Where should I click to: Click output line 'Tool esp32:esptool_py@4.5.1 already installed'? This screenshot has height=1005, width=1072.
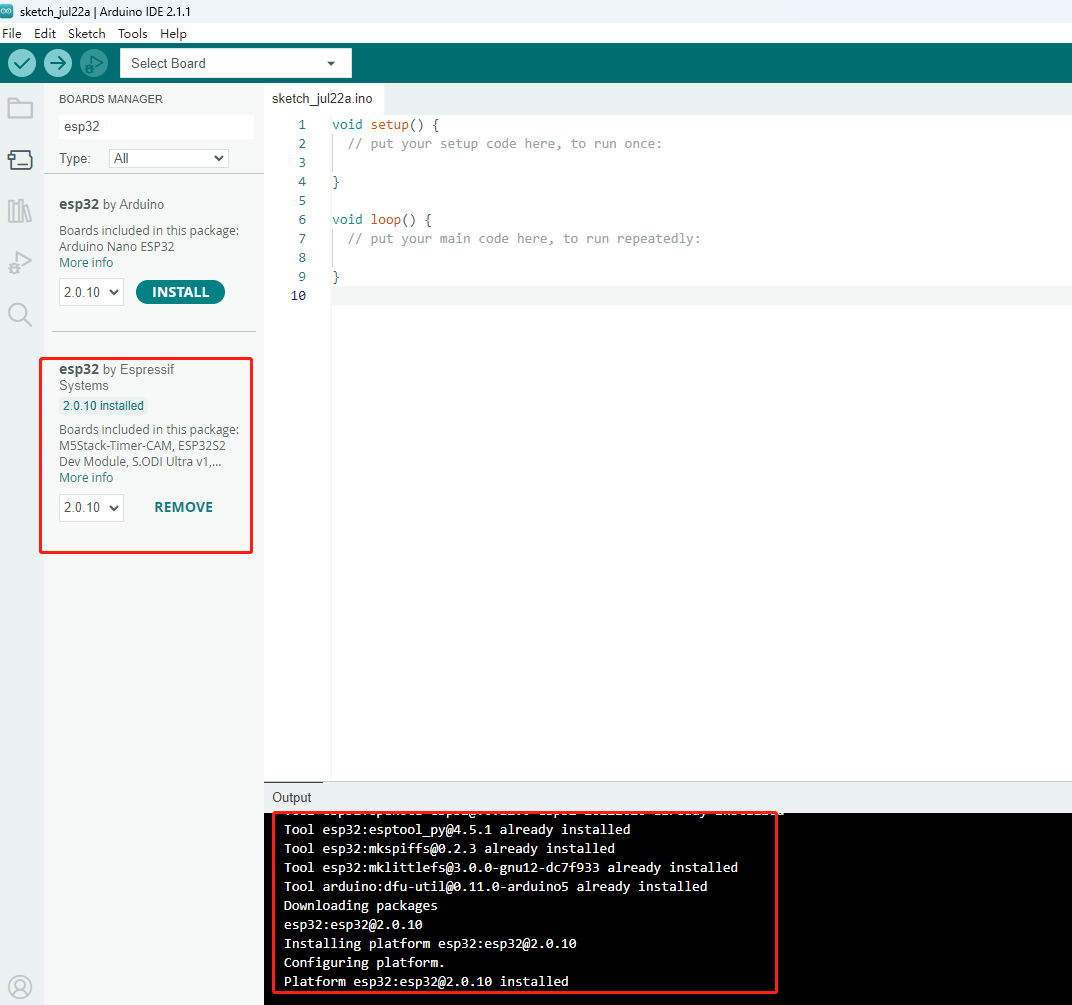(x=457, y=829)
